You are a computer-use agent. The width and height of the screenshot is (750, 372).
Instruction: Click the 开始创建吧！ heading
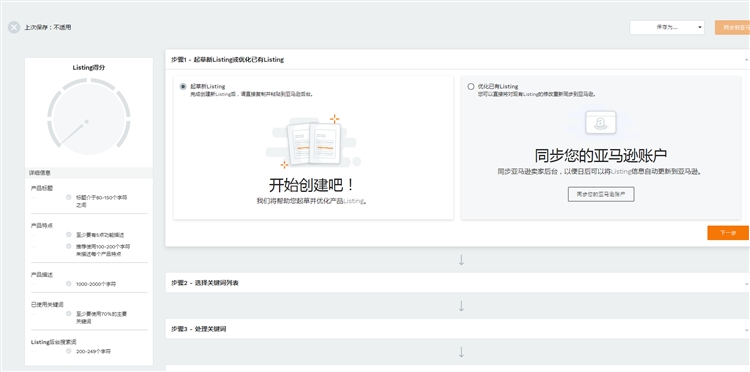click(313, 185)
